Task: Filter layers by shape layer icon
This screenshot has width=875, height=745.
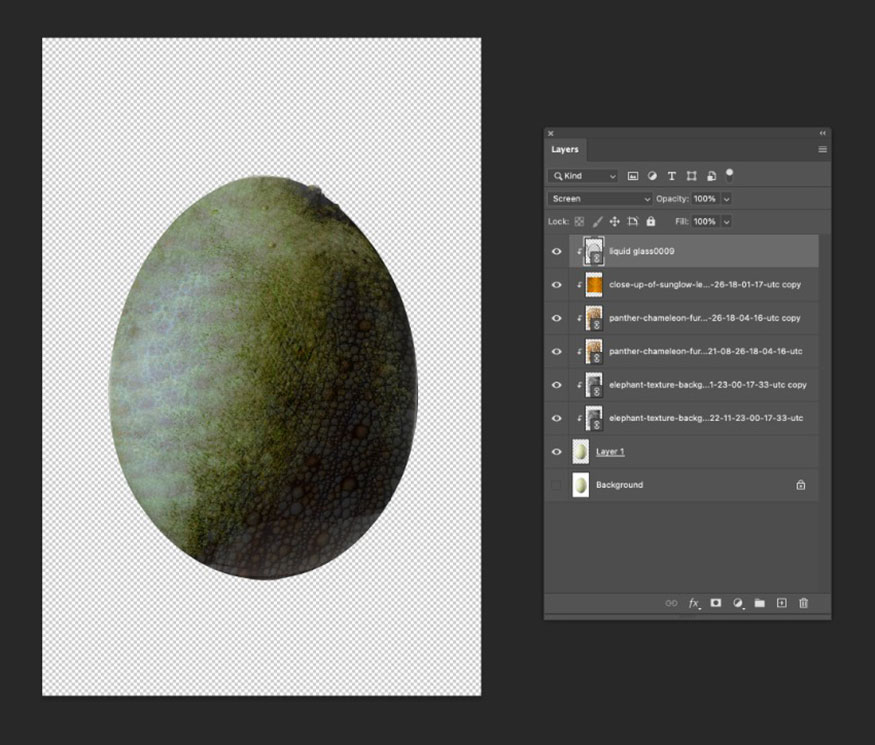Action: tap(691, 176)
